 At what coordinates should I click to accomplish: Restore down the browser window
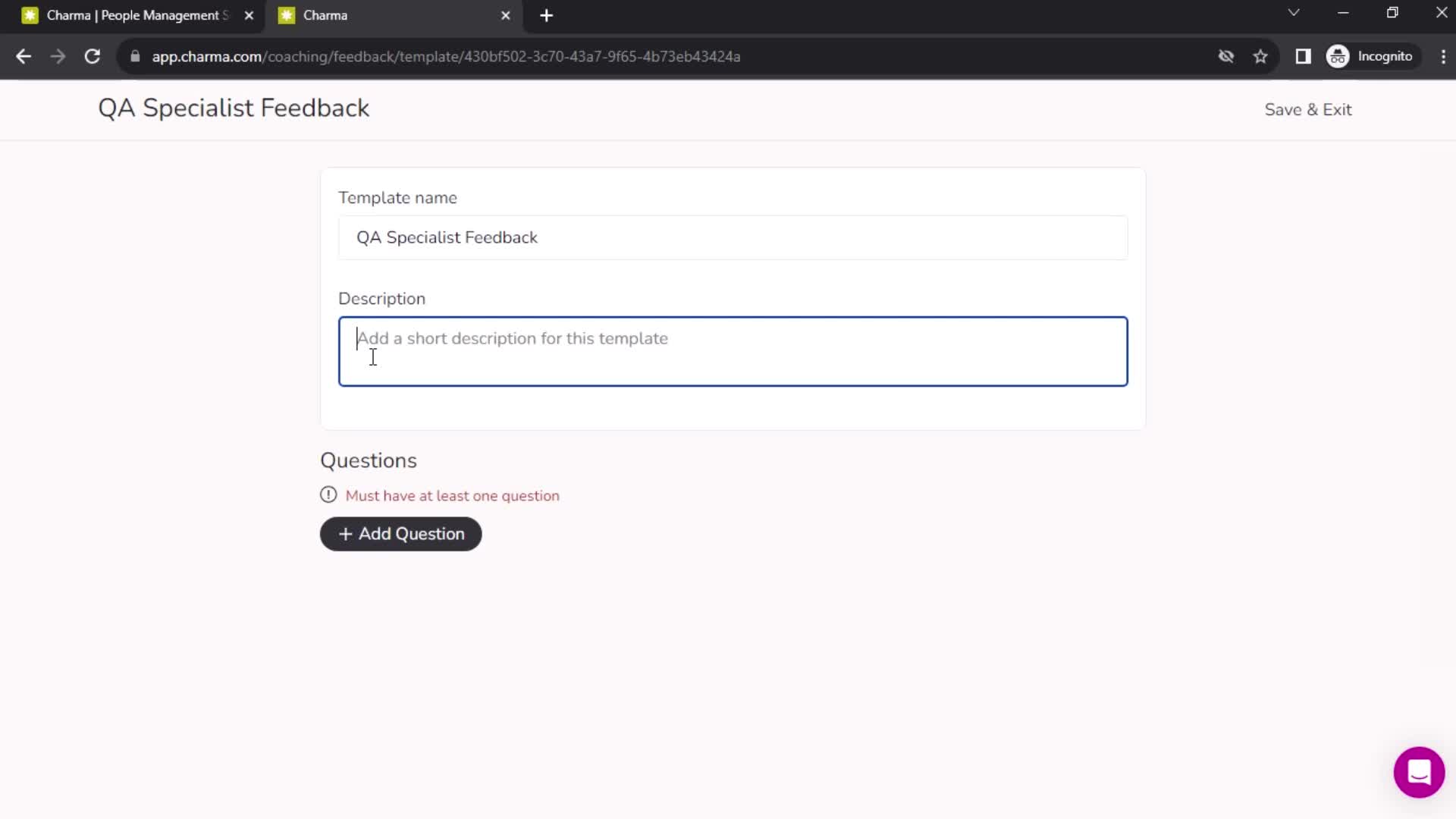pyautogui.click(x=1392, y=13)
